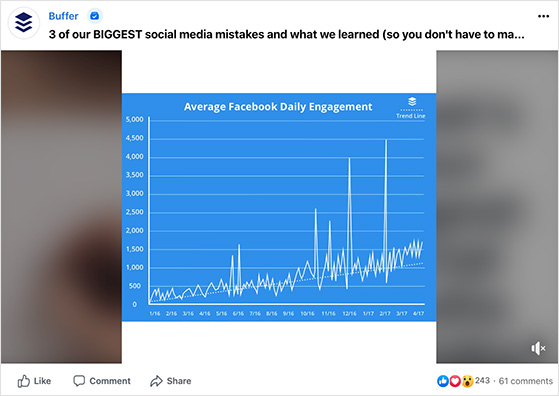The height and width of the screenshot is (396, 559).
Task: Click the Buffer page name link
Action: point(63,16)
